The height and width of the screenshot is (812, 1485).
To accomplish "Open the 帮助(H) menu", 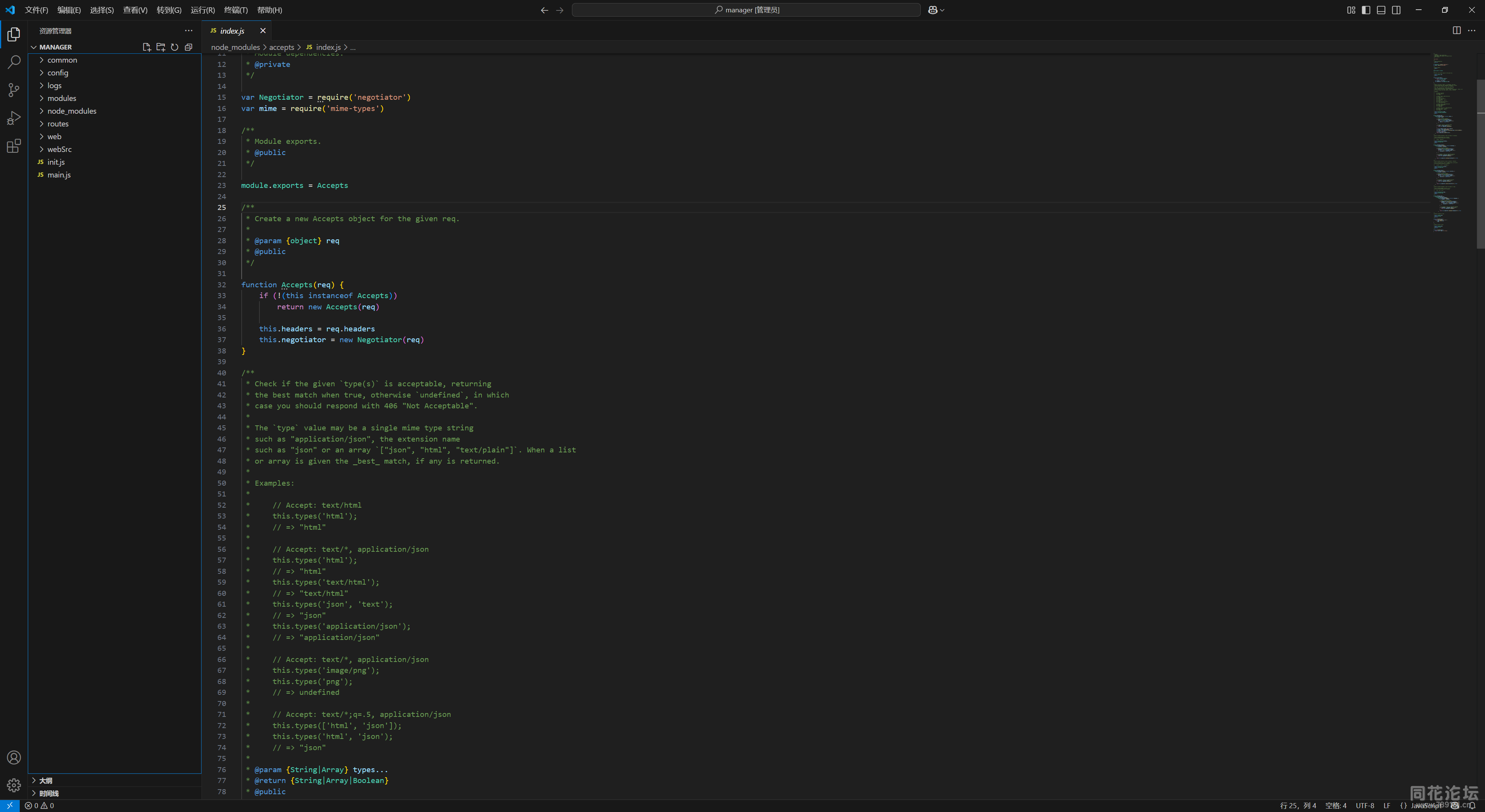I will (x=269, y=10).
